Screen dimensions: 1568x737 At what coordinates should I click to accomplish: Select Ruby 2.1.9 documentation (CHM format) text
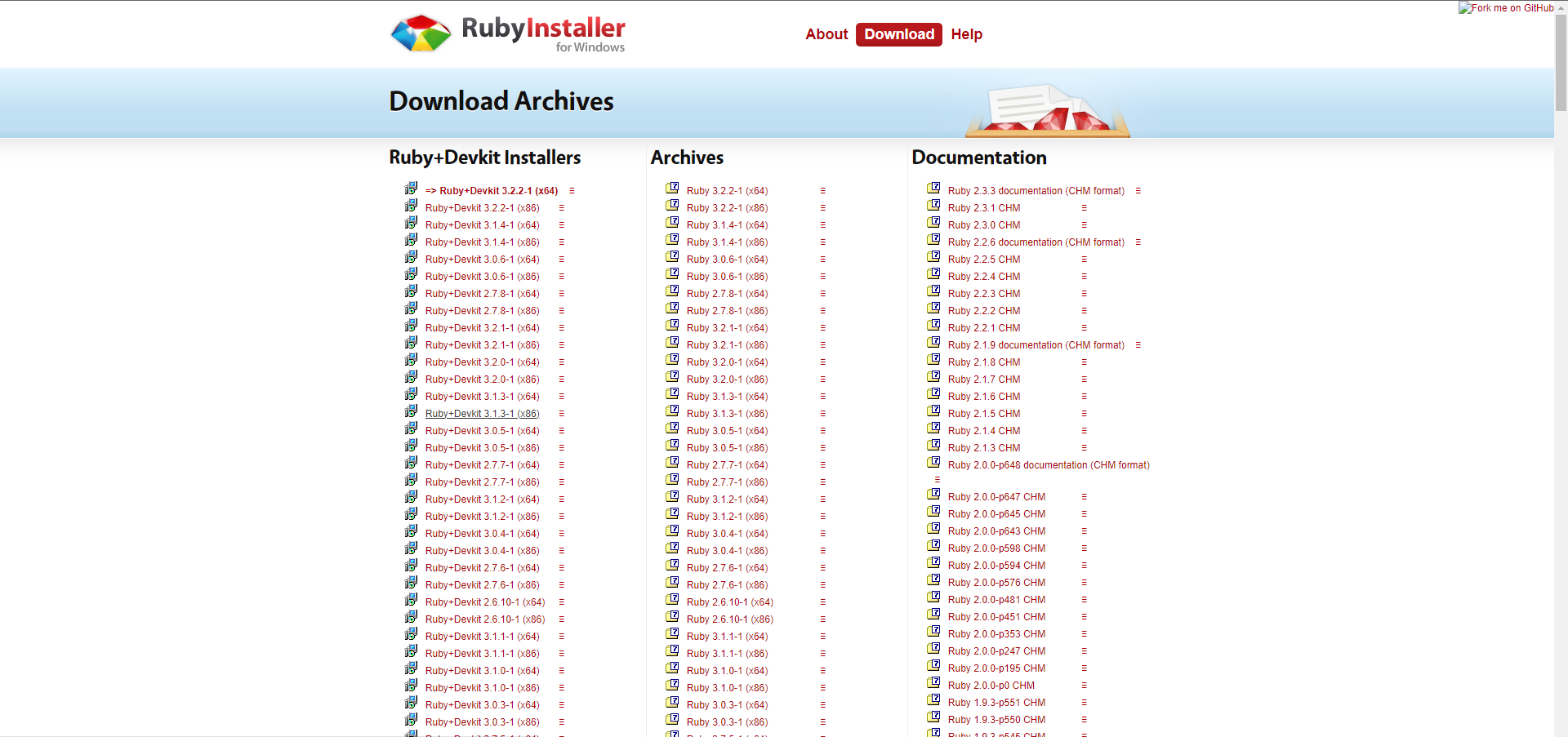click(1036, 345)
